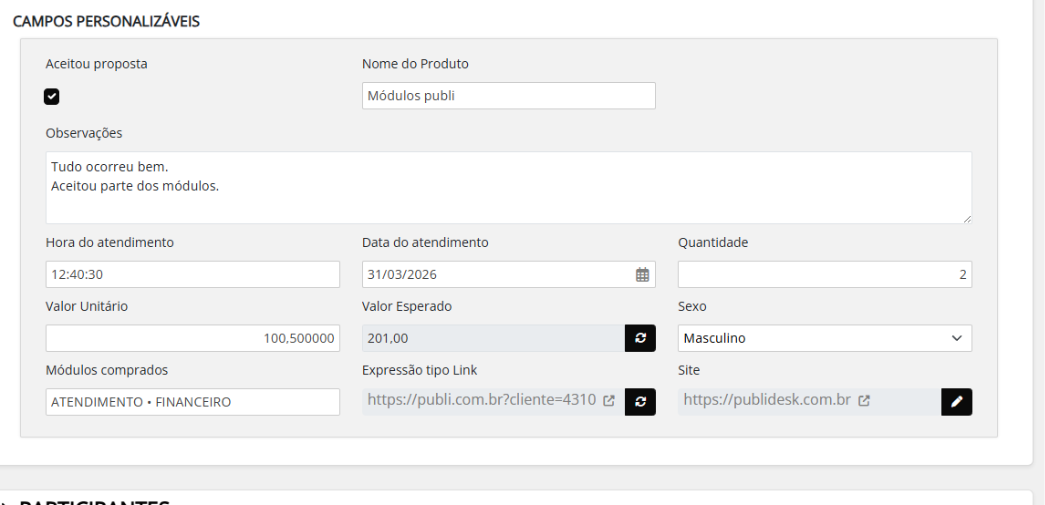Grab the Observações textarea resize handle
This screenshot has width=1045, height=505.
966,218
